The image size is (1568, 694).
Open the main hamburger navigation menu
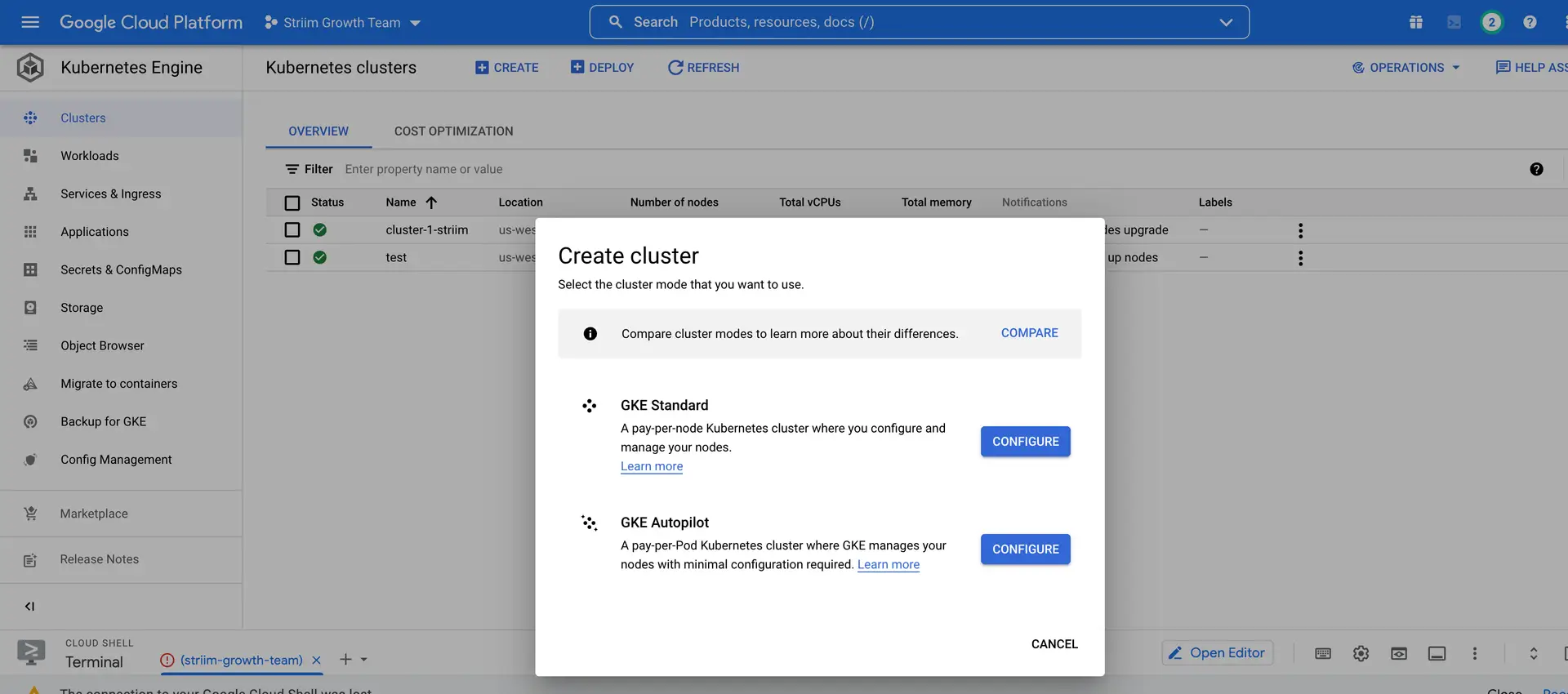[30, 22]
